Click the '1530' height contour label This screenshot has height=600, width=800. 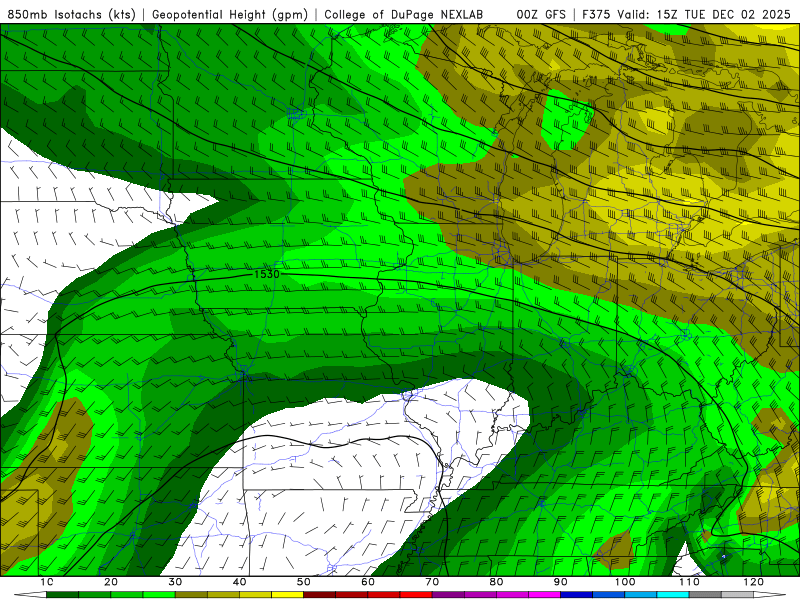[x=267, y=274]
